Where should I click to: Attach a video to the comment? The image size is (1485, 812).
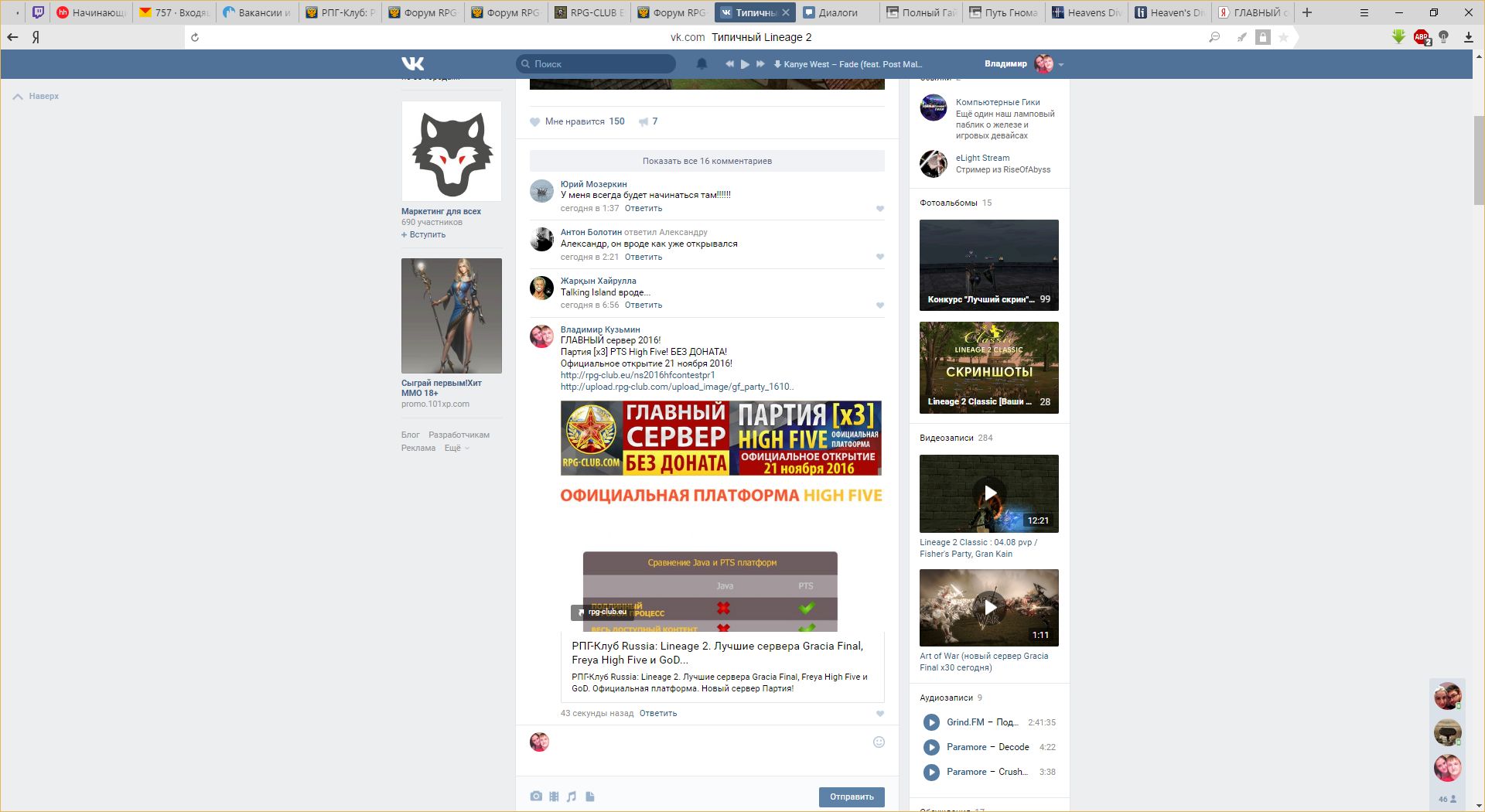click(x=554, y=797)
